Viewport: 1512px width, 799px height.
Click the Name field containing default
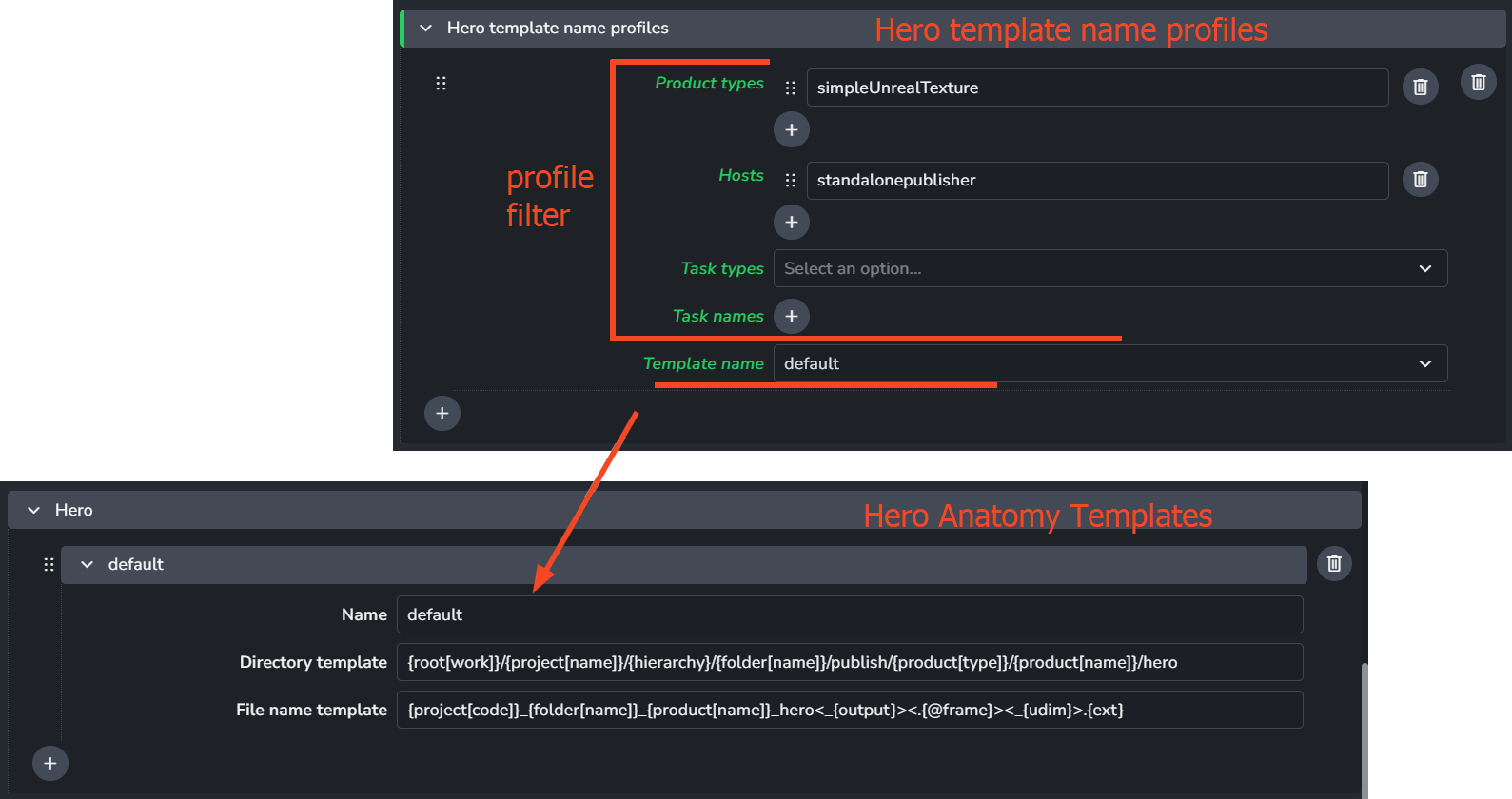tap(849, 614)
